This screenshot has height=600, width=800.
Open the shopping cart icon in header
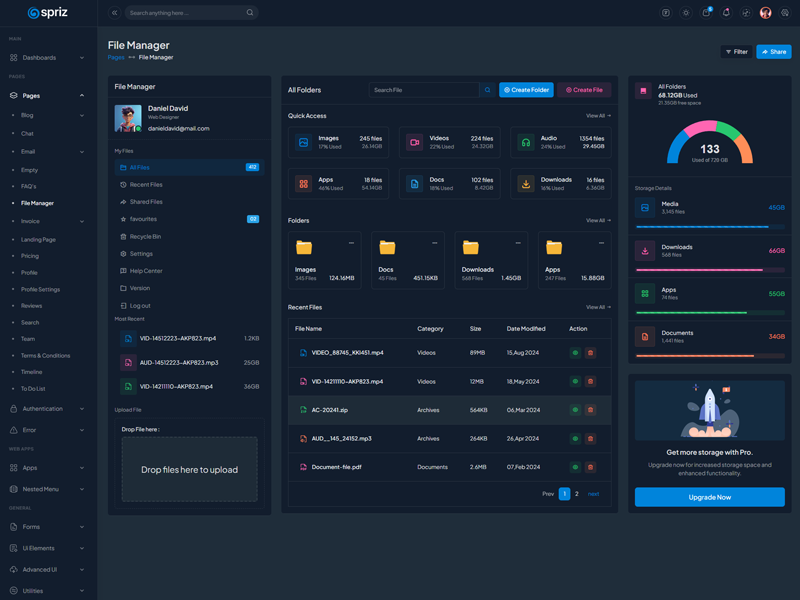(706, 13)
